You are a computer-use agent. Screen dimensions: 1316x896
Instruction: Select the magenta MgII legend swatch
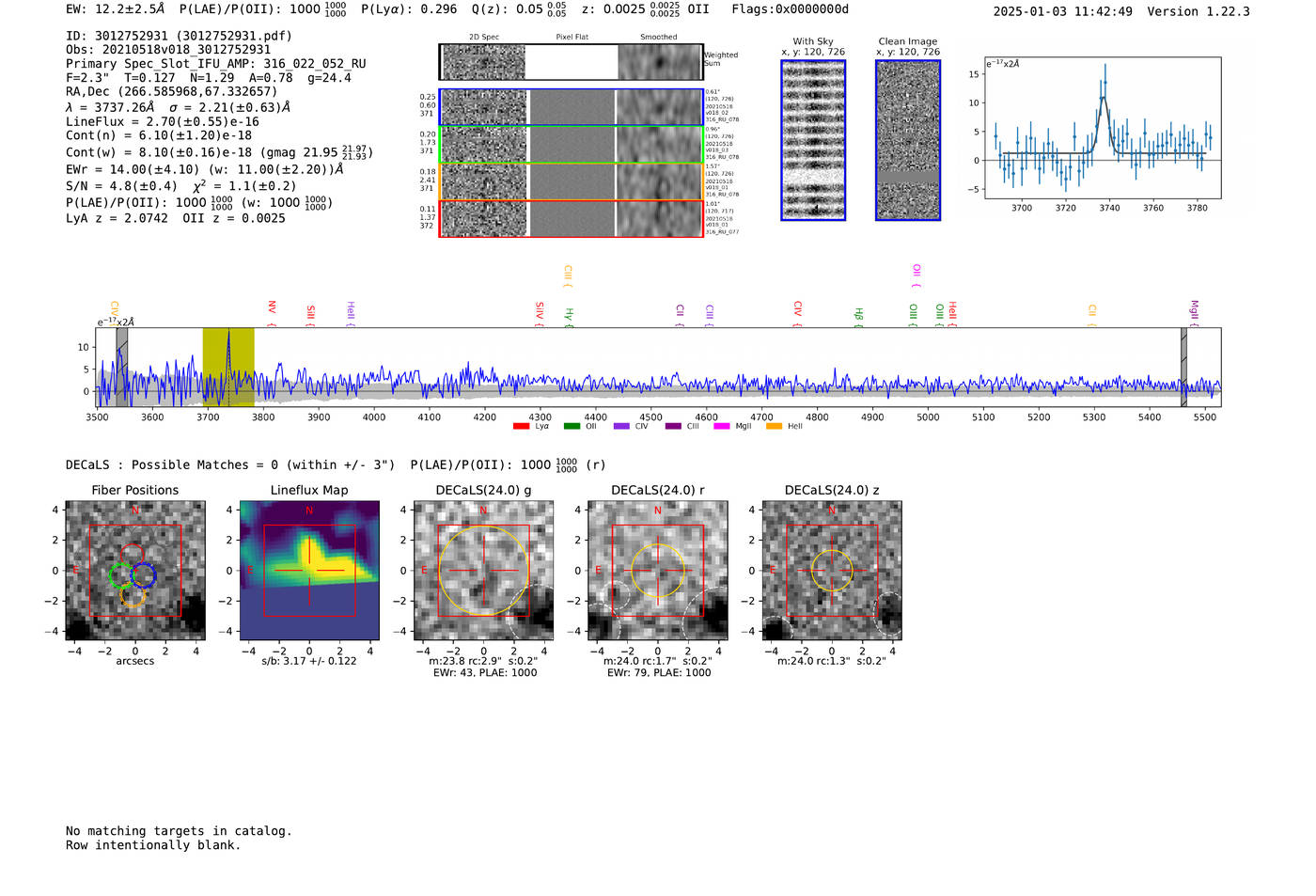coord(722,426)
